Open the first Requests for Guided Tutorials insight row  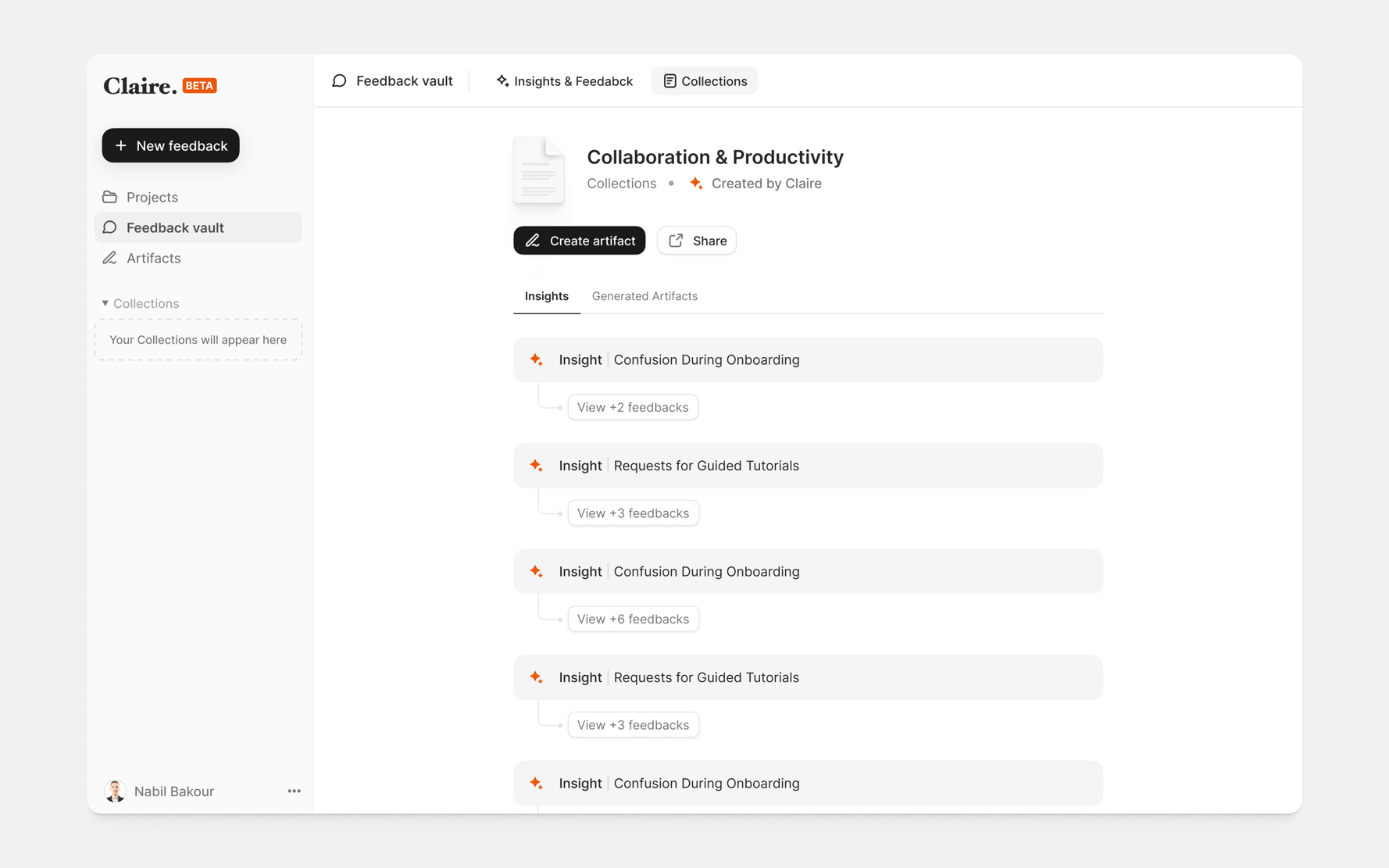[x=808, y=466]
